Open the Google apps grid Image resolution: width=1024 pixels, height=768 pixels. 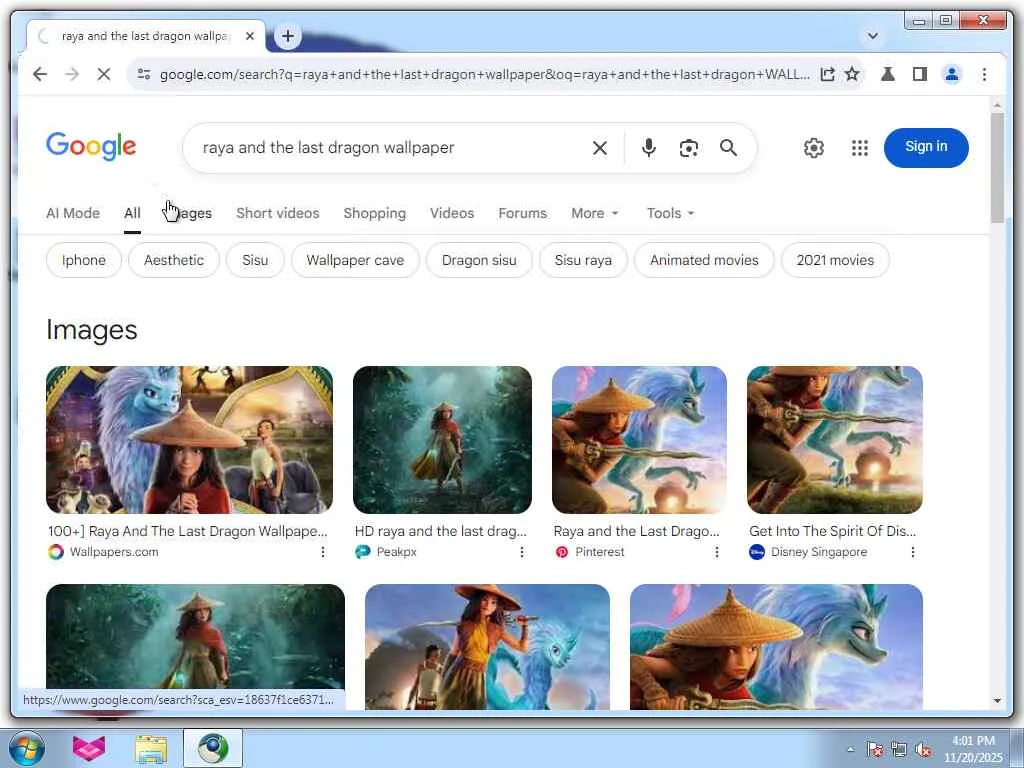860,148
